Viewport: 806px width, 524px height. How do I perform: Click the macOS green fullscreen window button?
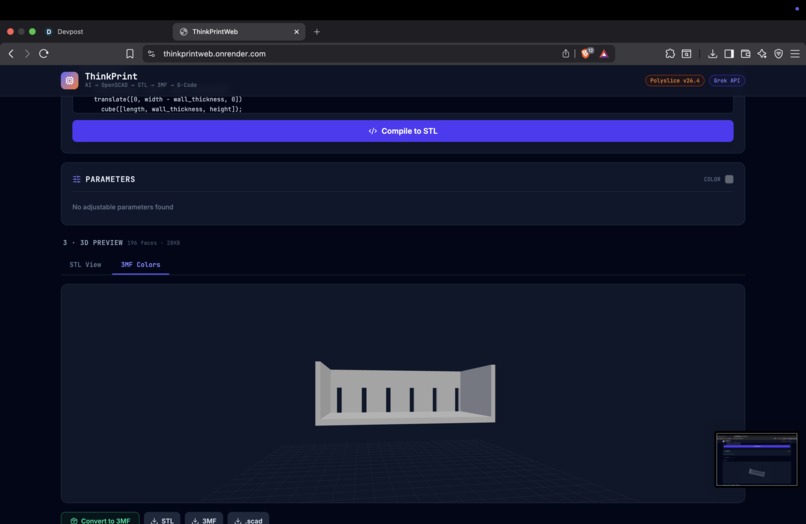tap(32, 31)
